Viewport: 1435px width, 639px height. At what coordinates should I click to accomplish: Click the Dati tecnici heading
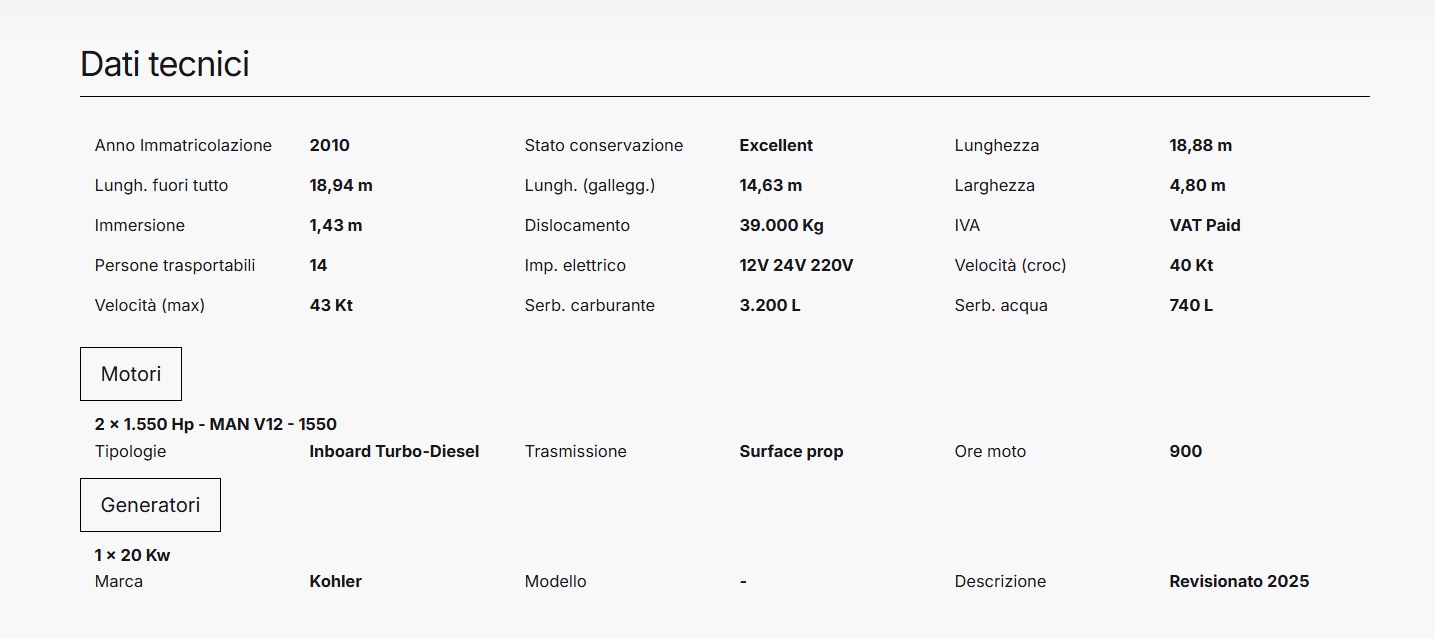point(165,64)
